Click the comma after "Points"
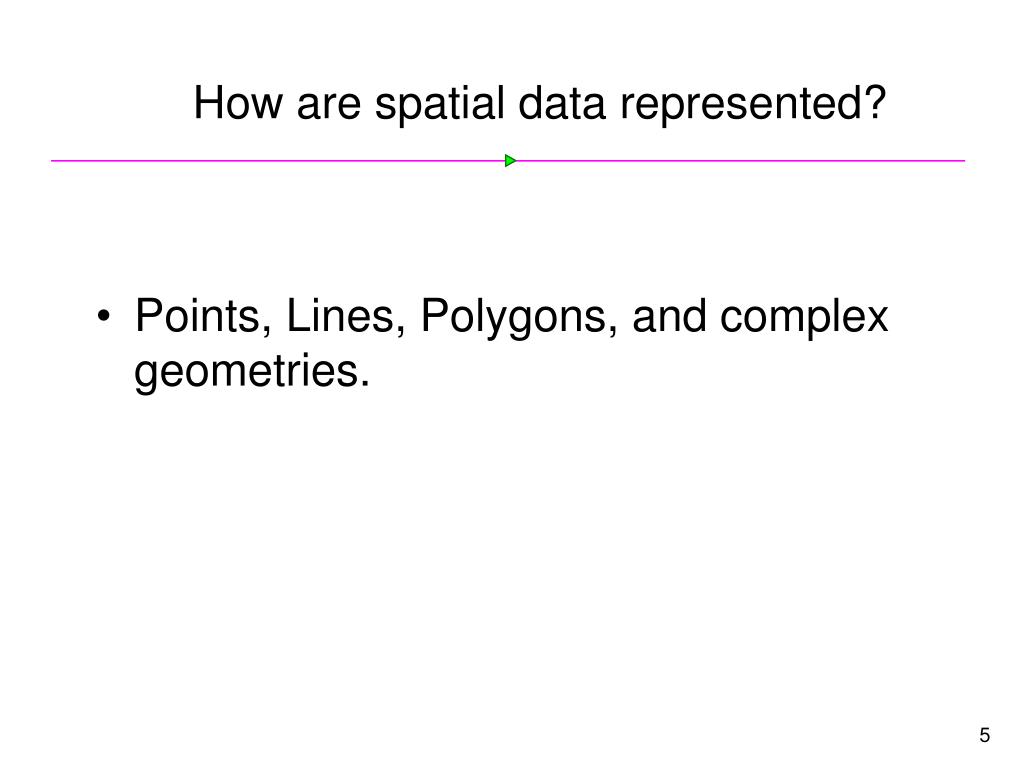This screenshot has width=1024, height=768. 267,332
